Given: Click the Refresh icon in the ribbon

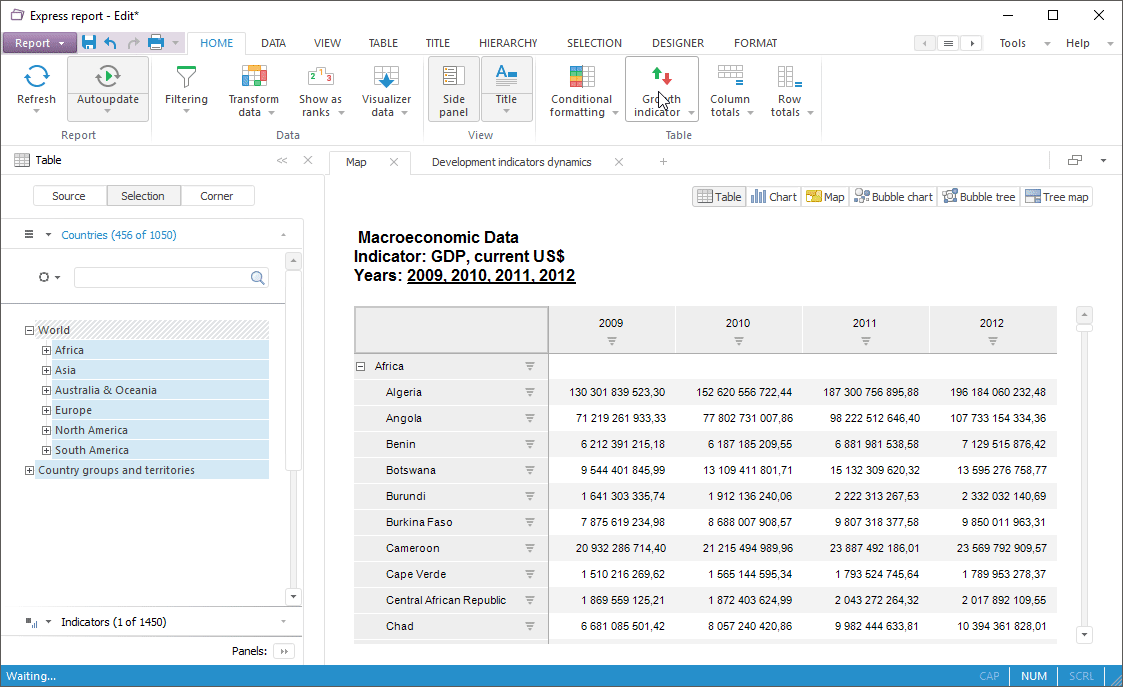Looking at the screenshot, I should point(37,77).
